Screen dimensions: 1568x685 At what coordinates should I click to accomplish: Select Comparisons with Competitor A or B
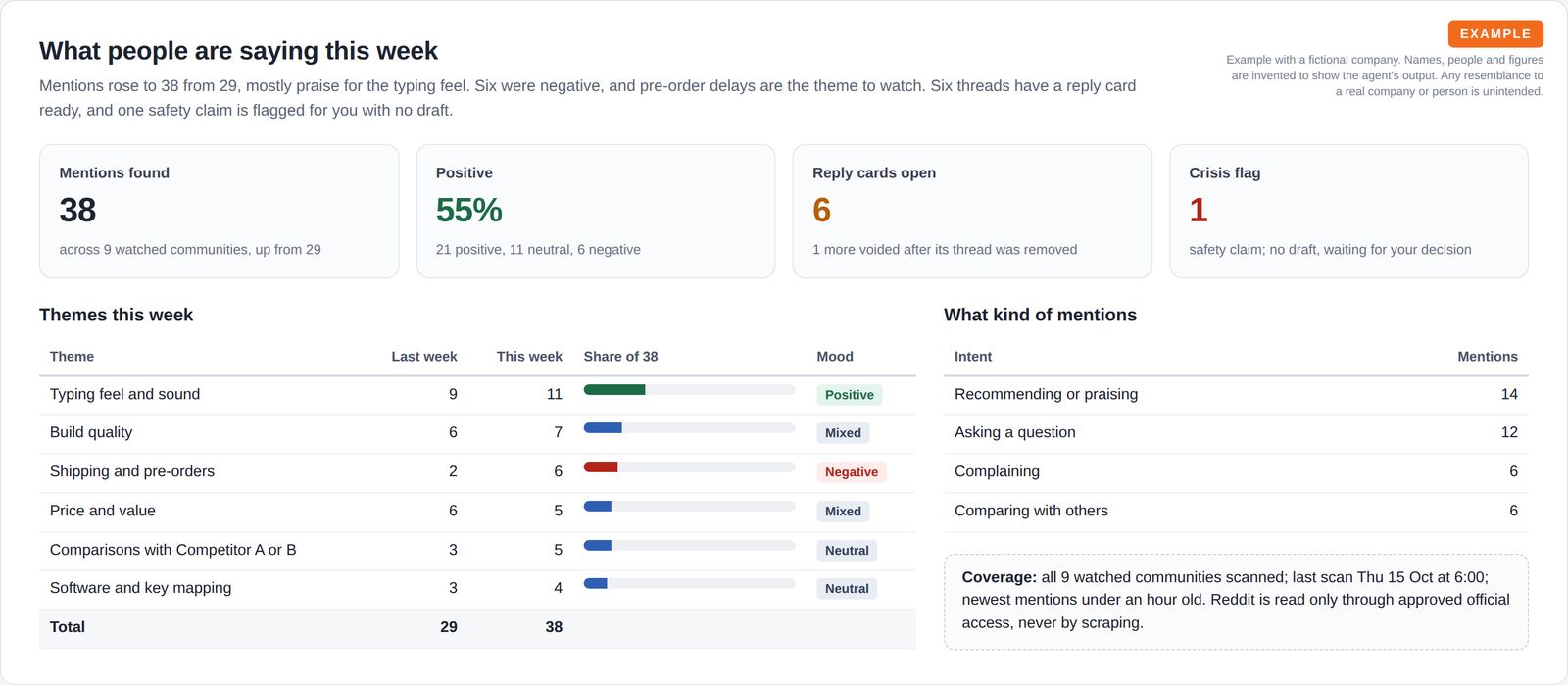tap(477, 551)
